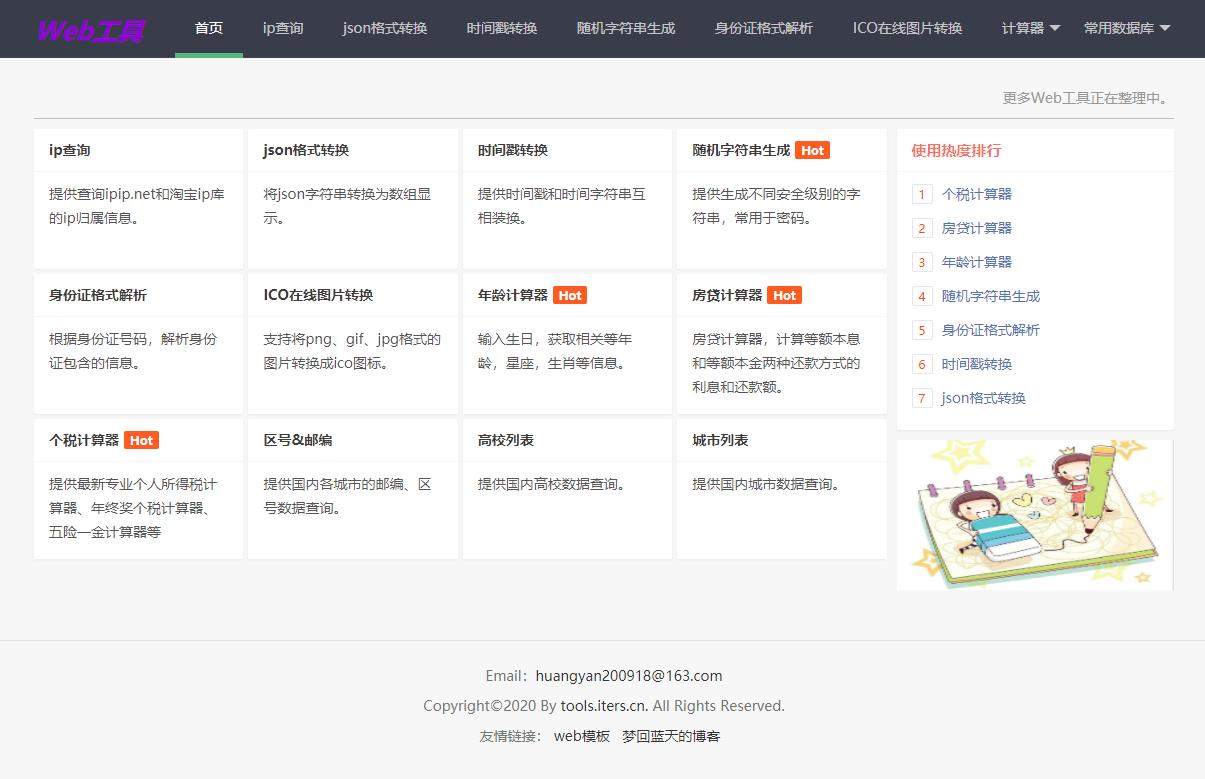Click the Hot badge beside 个税计算器
This screenshot has width=1205, height=779.
point(141,440)
